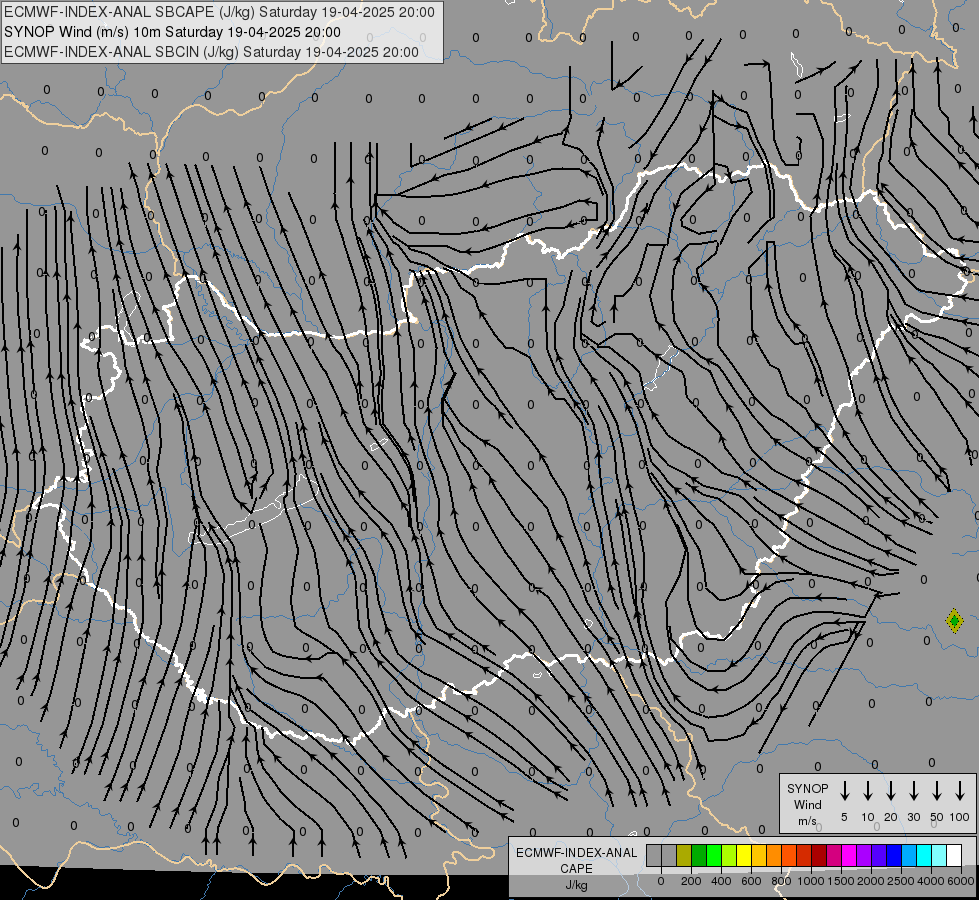Screen dimensions: 979x900
Task: Pick the yellow-green CAPE legend swatch
Action: coord(729,855)
